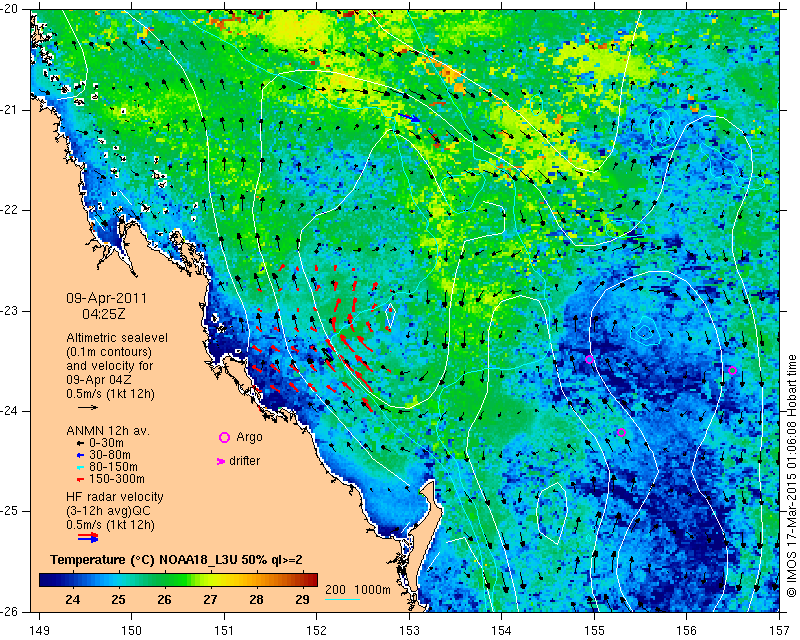Click the latitude axis label "-25"
This screenshot has width=800, height=640.
point(10,511)
